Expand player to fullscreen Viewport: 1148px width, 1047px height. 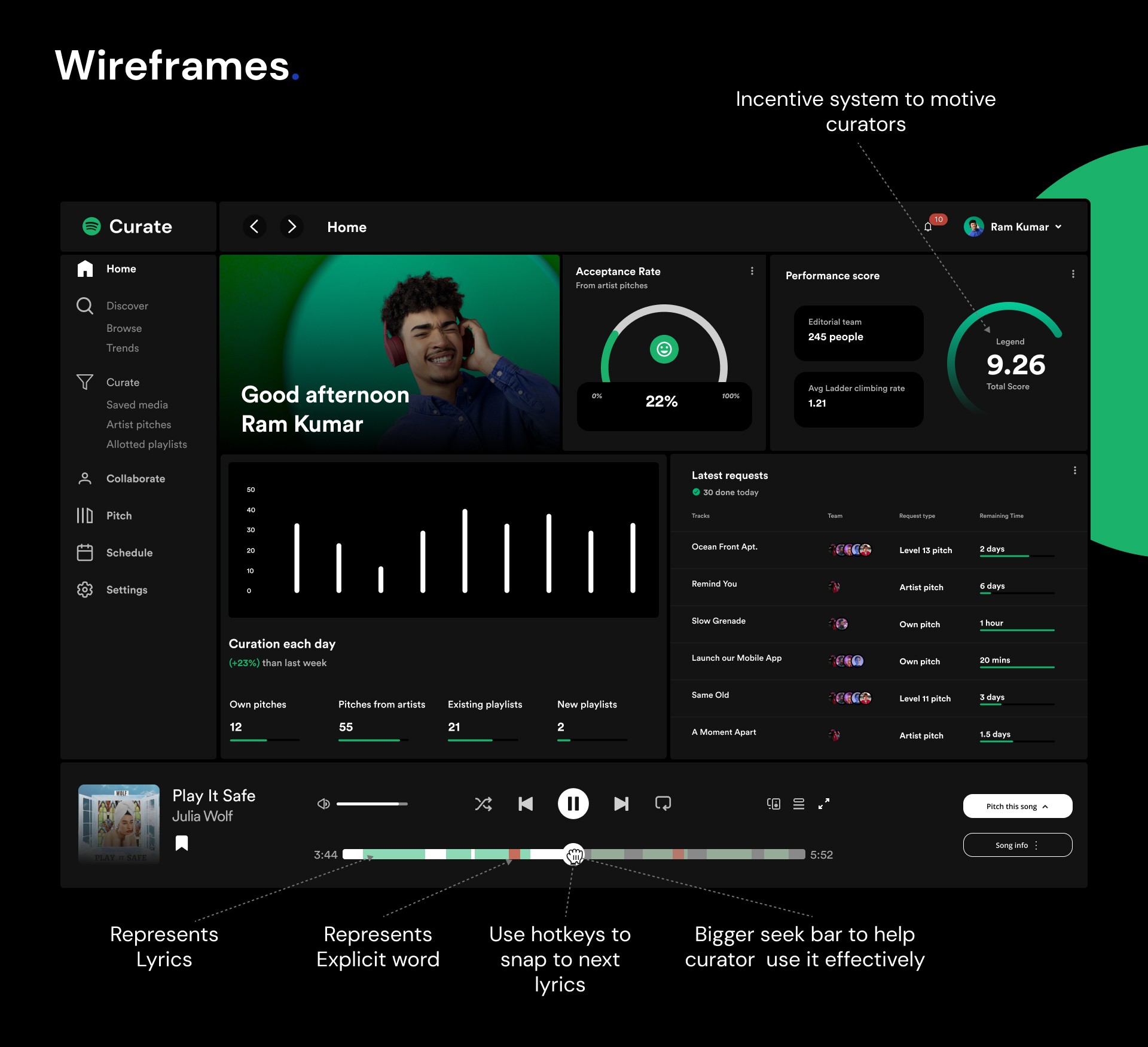point(824,804)
